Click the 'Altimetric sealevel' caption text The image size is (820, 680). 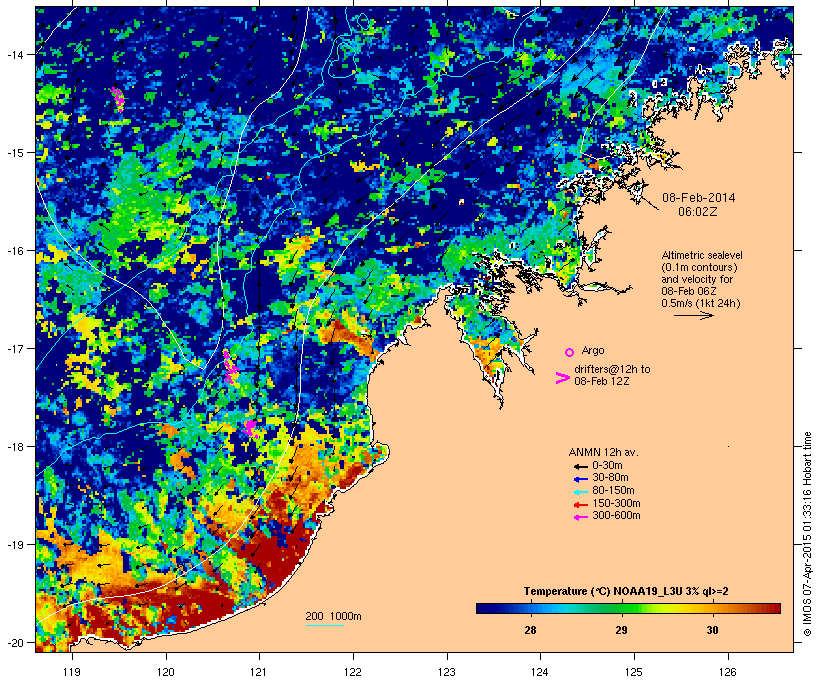coord(702,255)
